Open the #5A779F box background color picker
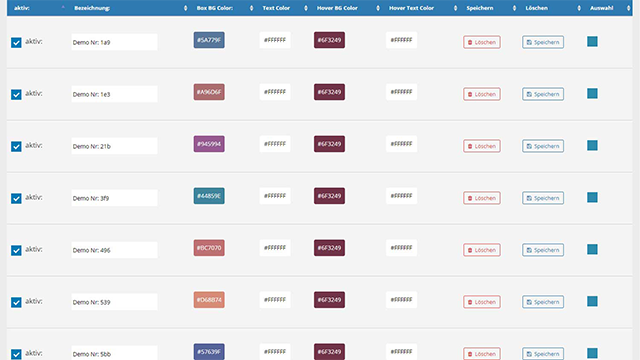 (209, 40)
